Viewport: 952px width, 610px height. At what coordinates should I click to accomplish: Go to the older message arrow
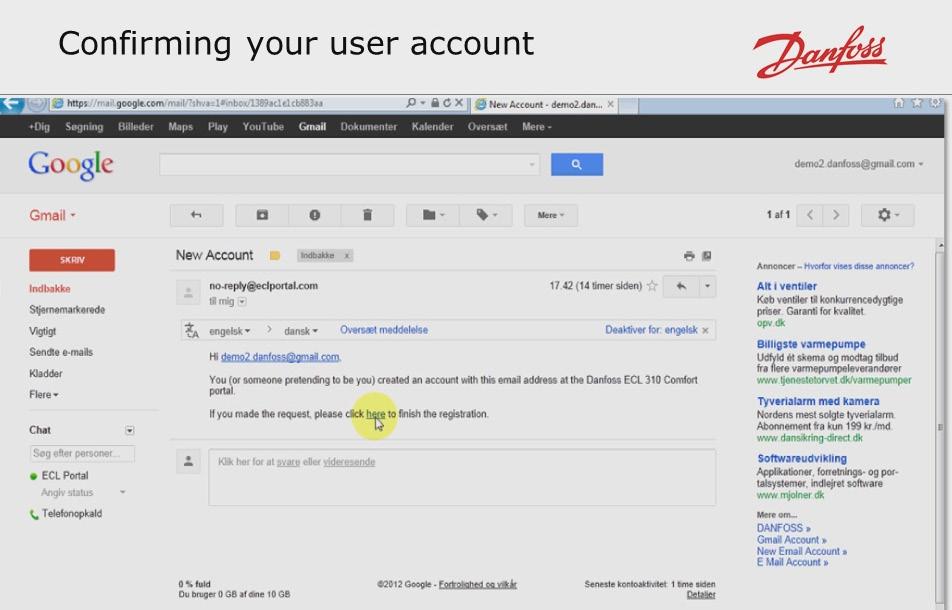[x=836, y=215]
